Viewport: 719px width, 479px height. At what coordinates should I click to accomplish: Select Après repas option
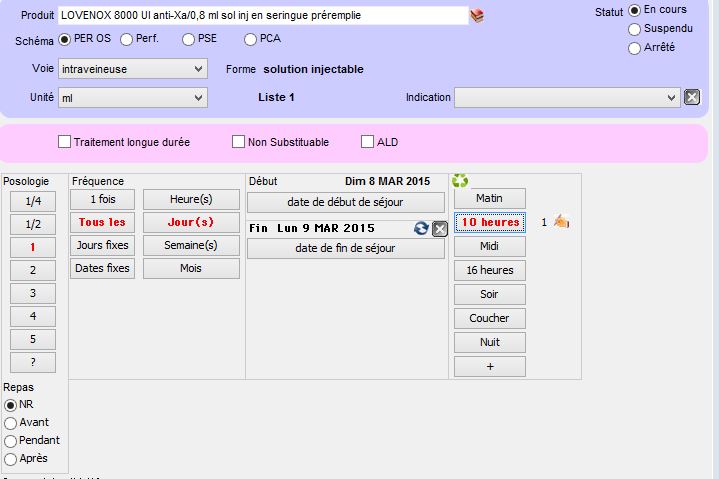coord(10,459)
